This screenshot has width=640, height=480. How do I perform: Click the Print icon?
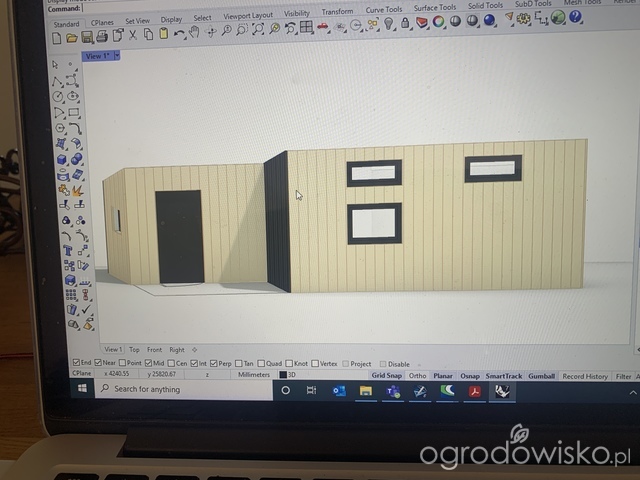[x=102, y=37]
